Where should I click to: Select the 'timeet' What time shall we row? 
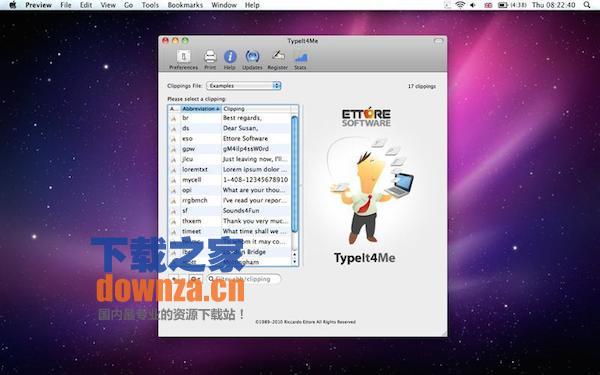pyautogui.click(x=230, y=232)
